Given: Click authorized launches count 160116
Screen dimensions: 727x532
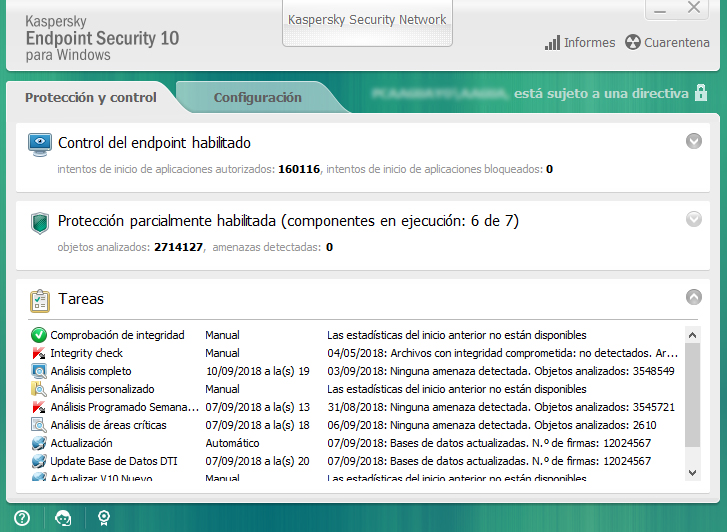Looking at the screenshot, I should click(299, 169).
